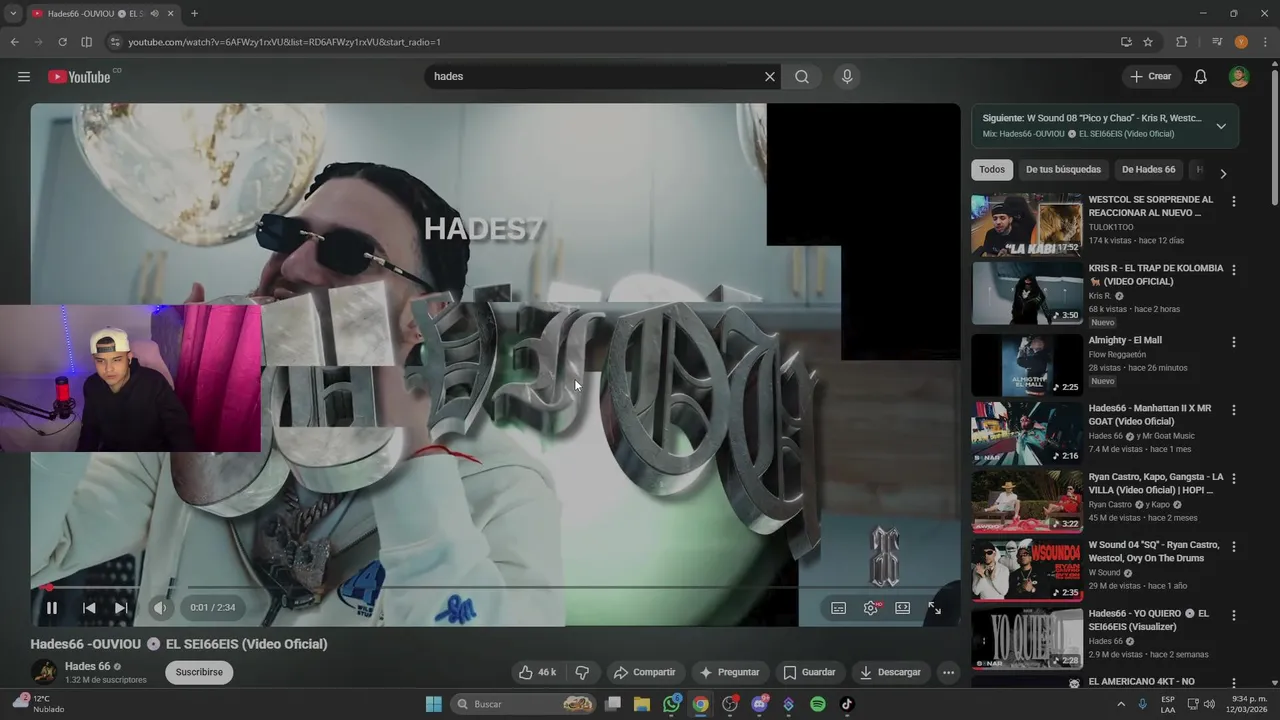
Task: Open options for Almighty - El Mall
Action: click(1233, 341)
